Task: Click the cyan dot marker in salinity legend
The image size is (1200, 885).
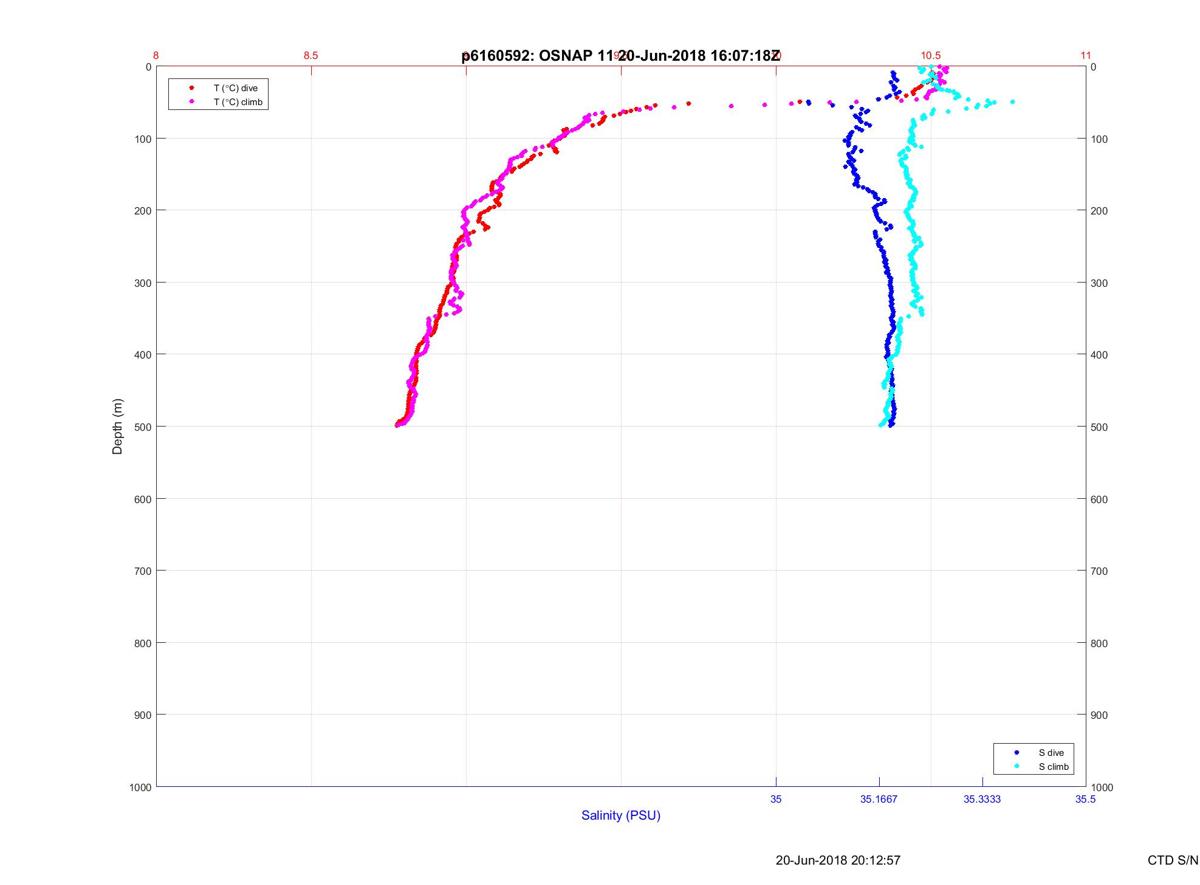Action: point(1017,766)
